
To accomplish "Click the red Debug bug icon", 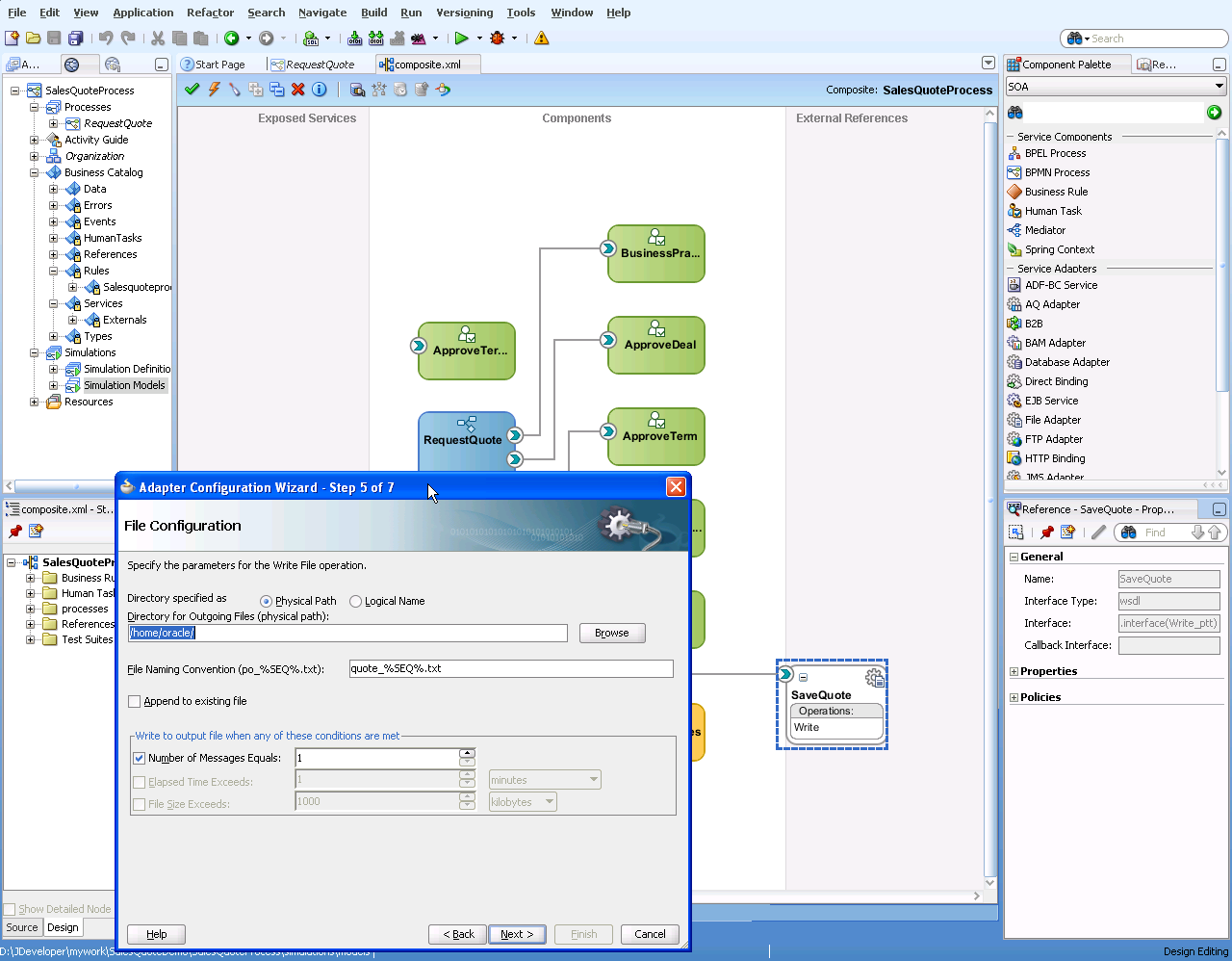I will tap(498, 39).
